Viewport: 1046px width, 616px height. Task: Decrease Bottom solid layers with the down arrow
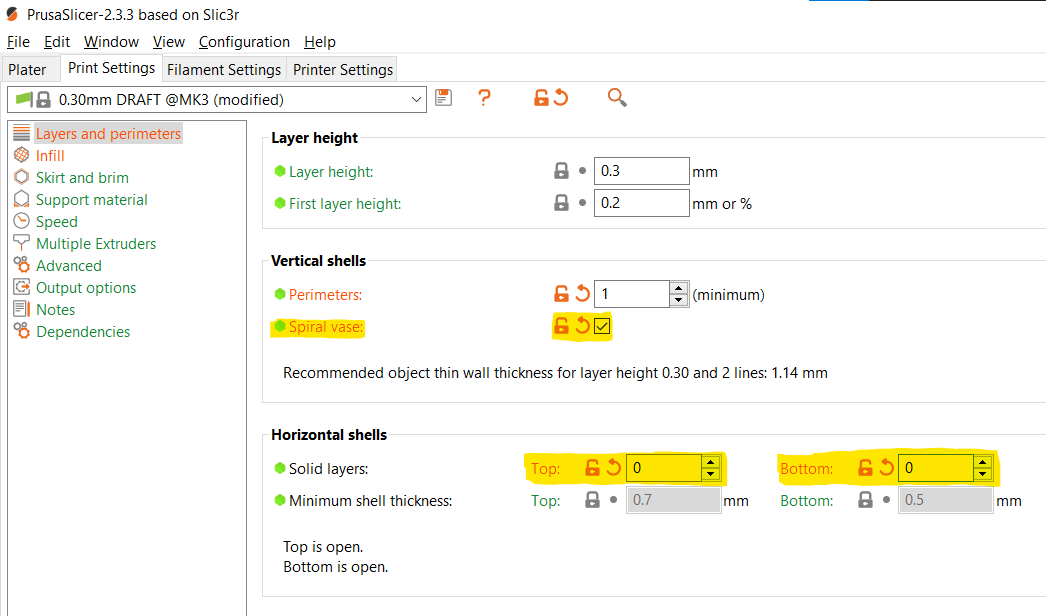(x=983, y=474)
